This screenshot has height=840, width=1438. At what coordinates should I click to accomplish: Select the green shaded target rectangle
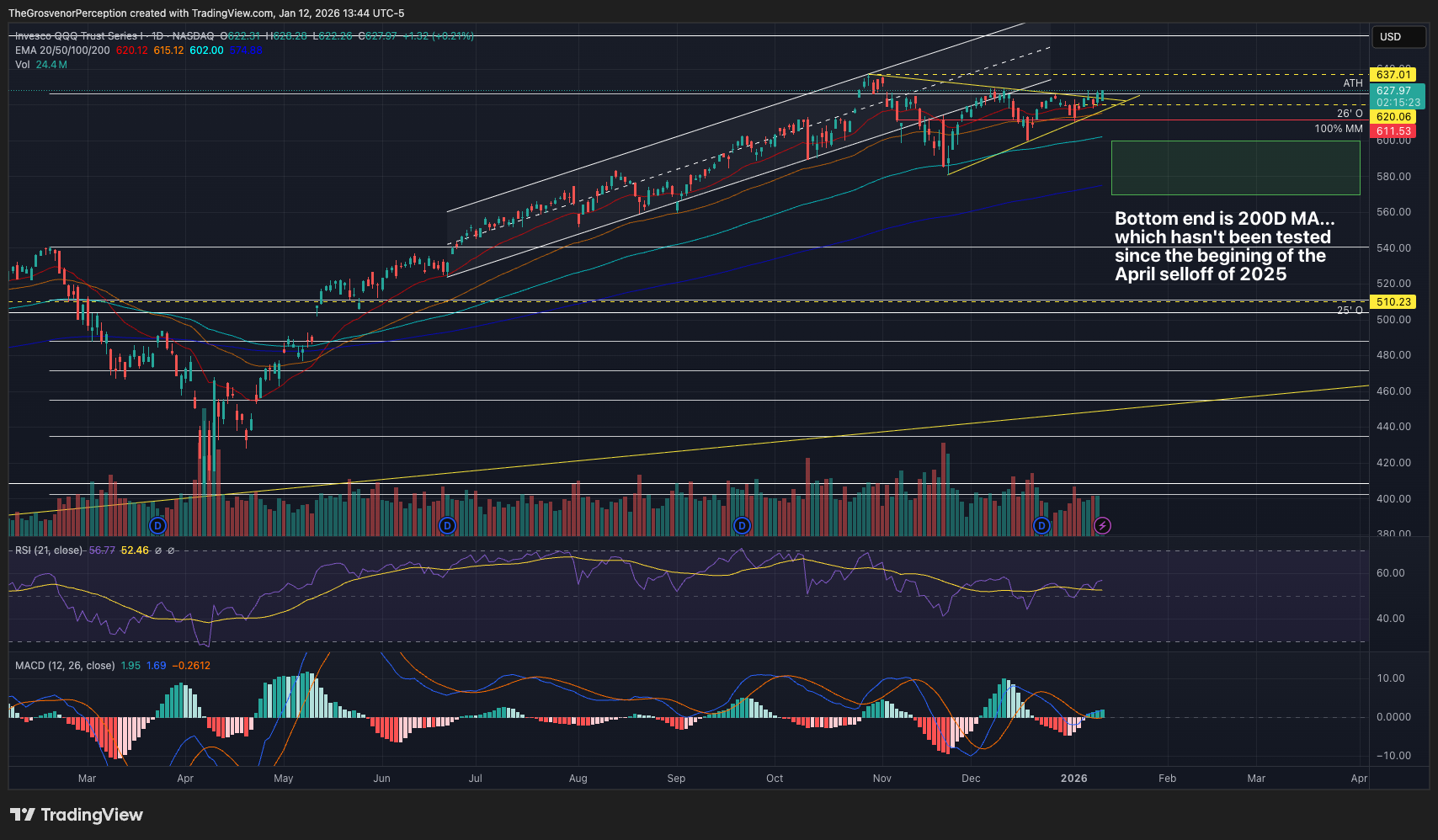1235,168
